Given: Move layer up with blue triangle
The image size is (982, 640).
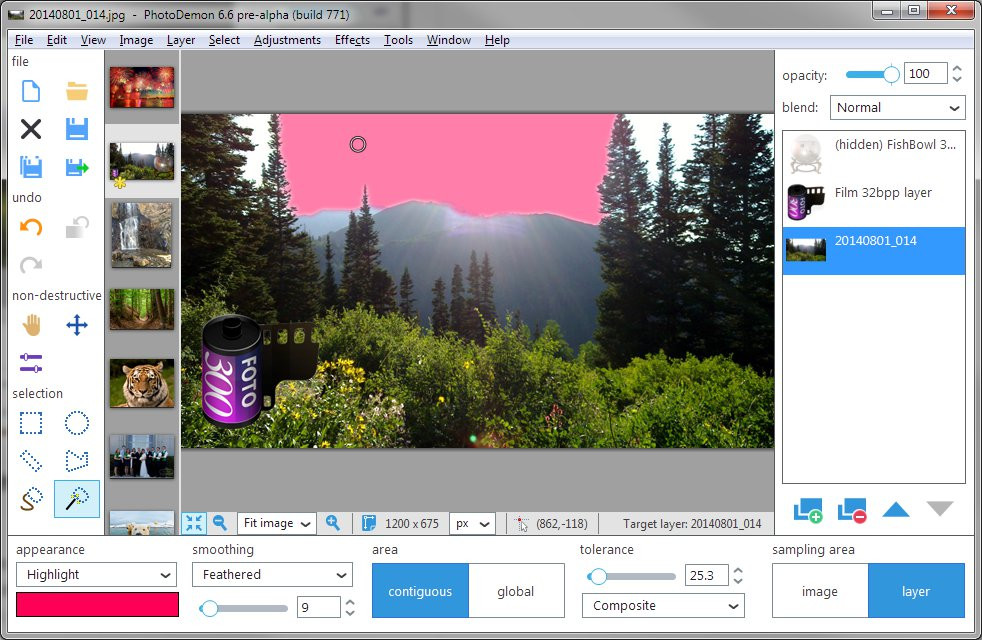Looking at the screenshot, I should click(896, 509).
